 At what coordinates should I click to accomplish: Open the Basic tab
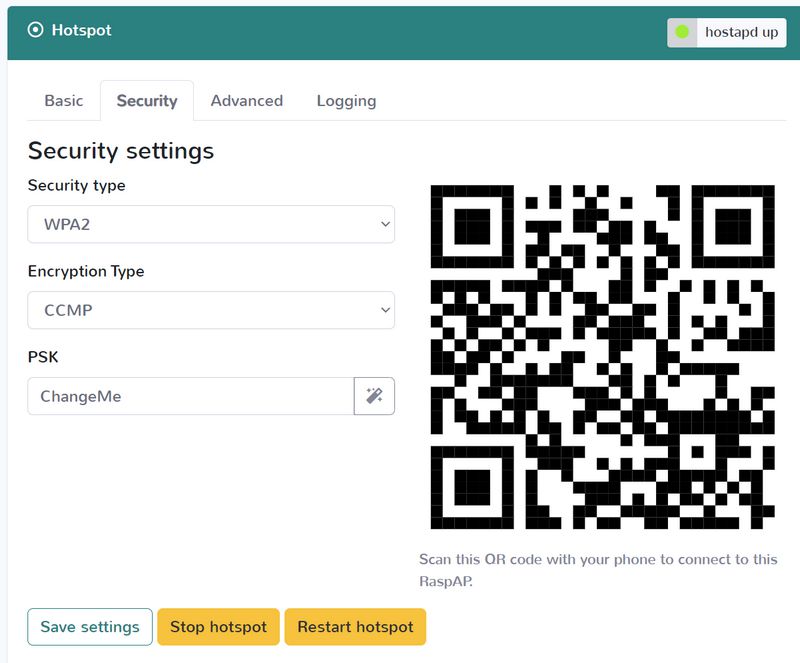point(64,101)
